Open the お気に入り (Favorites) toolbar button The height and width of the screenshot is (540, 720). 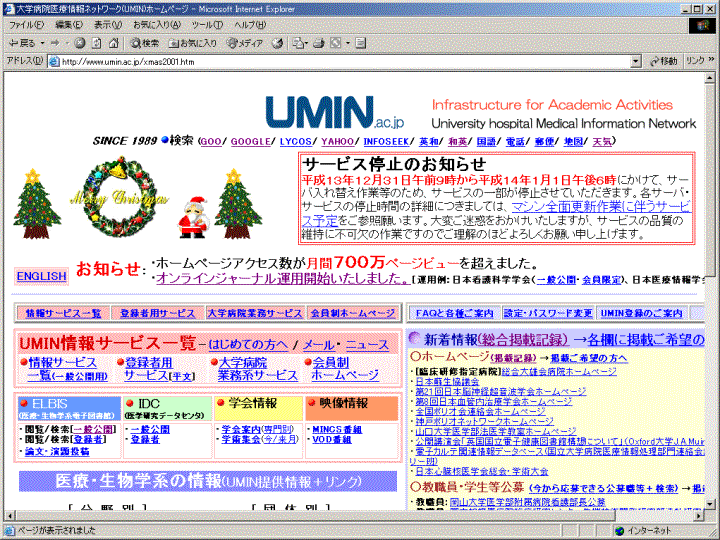192,43
